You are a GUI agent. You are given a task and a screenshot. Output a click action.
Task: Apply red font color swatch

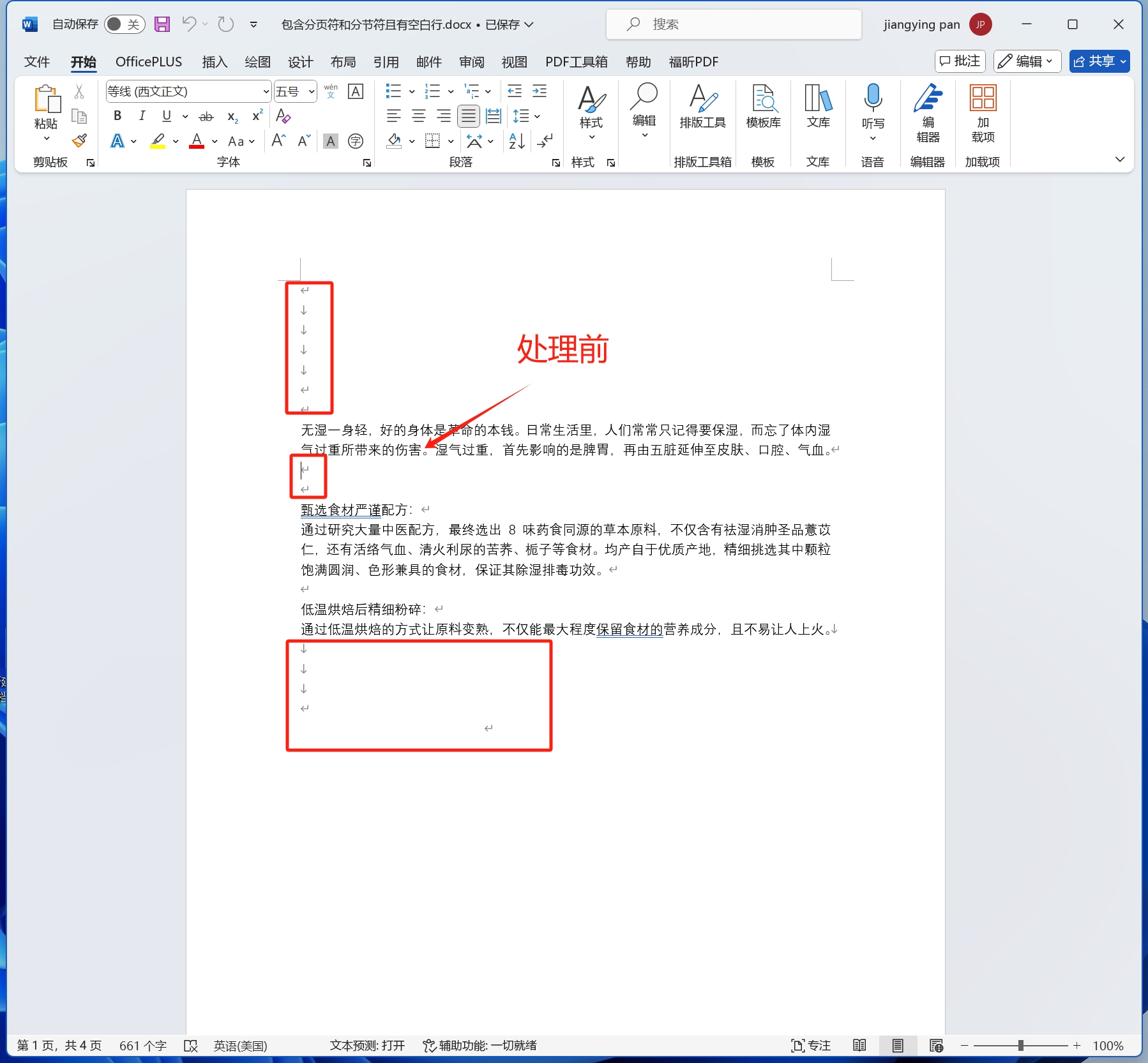tap(197, 141)
